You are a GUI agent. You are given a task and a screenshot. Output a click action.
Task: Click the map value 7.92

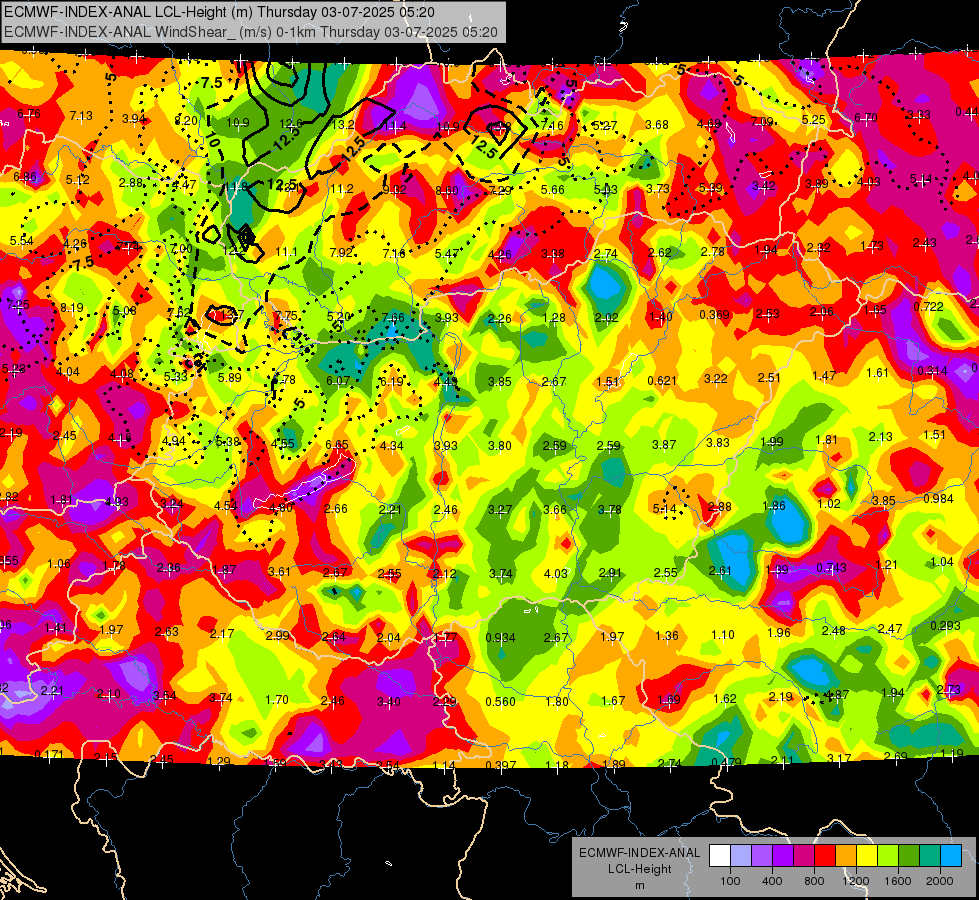(341, 253)
